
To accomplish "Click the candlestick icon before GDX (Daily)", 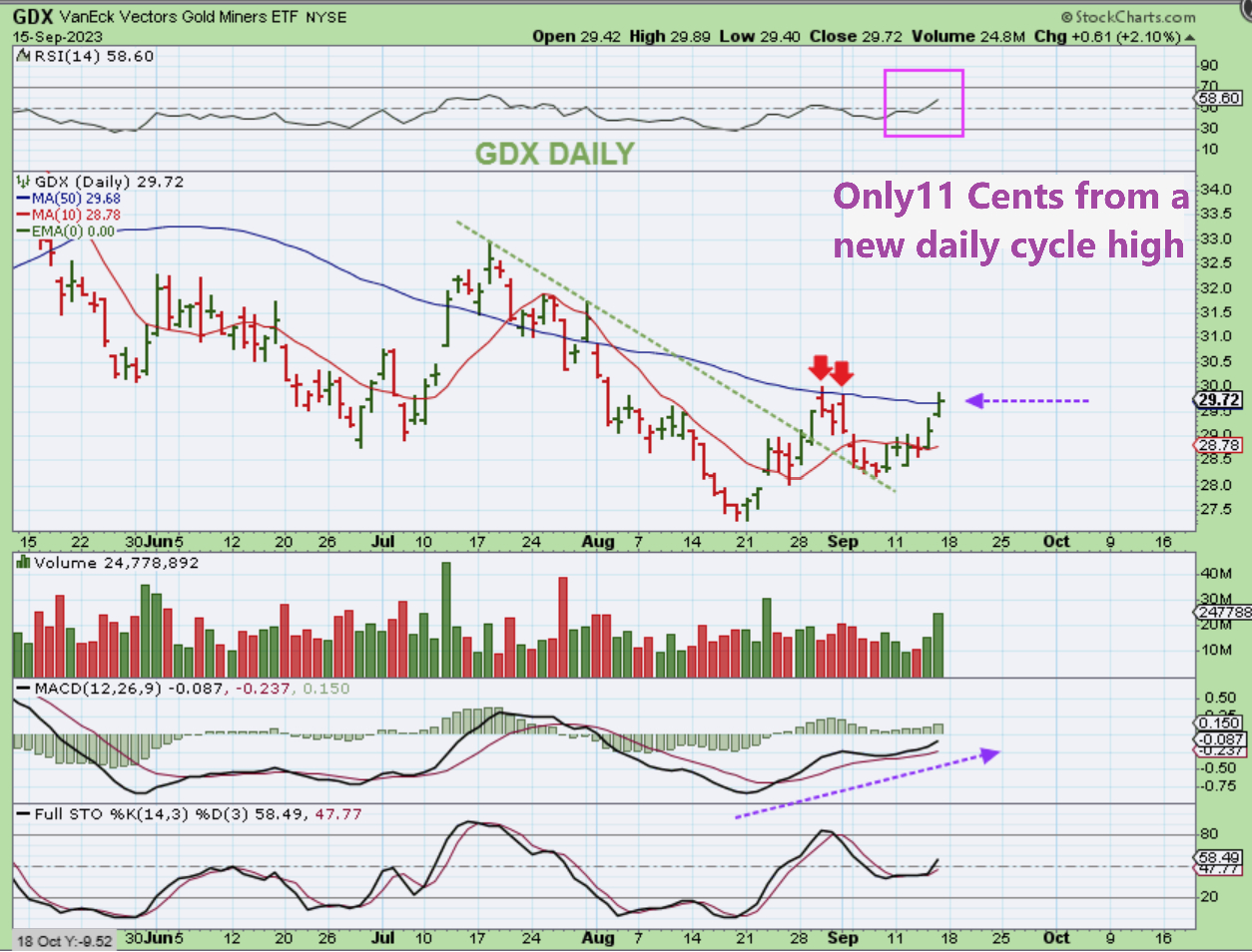I will [24, 182].
